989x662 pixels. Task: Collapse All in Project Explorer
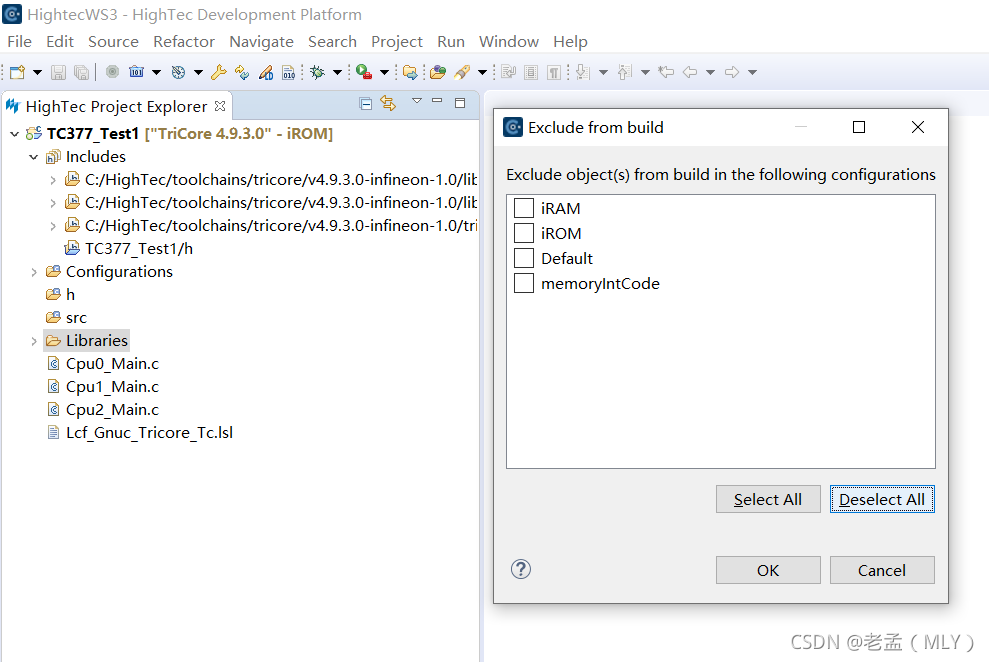365,103
